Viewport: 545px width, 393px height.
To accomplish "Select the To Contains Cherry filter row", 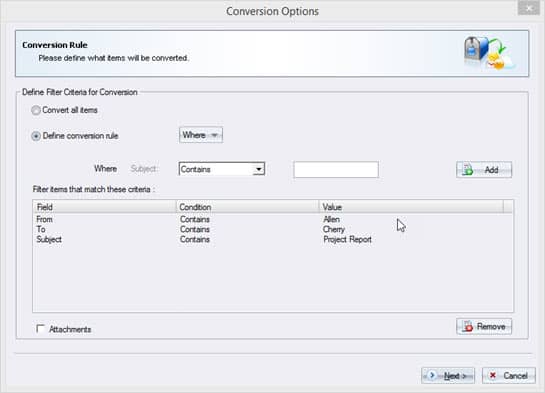I will [x=273, y=229].
